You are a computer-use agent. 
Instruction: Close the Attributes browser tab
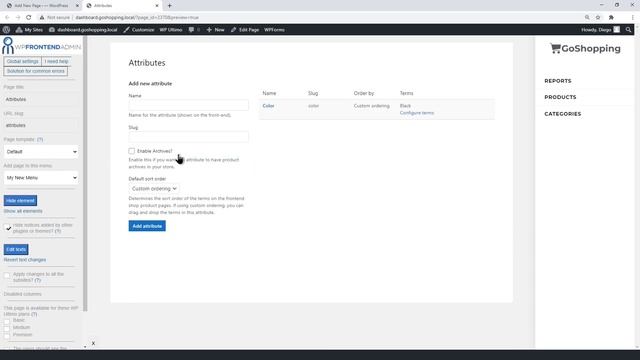[157, 6]
